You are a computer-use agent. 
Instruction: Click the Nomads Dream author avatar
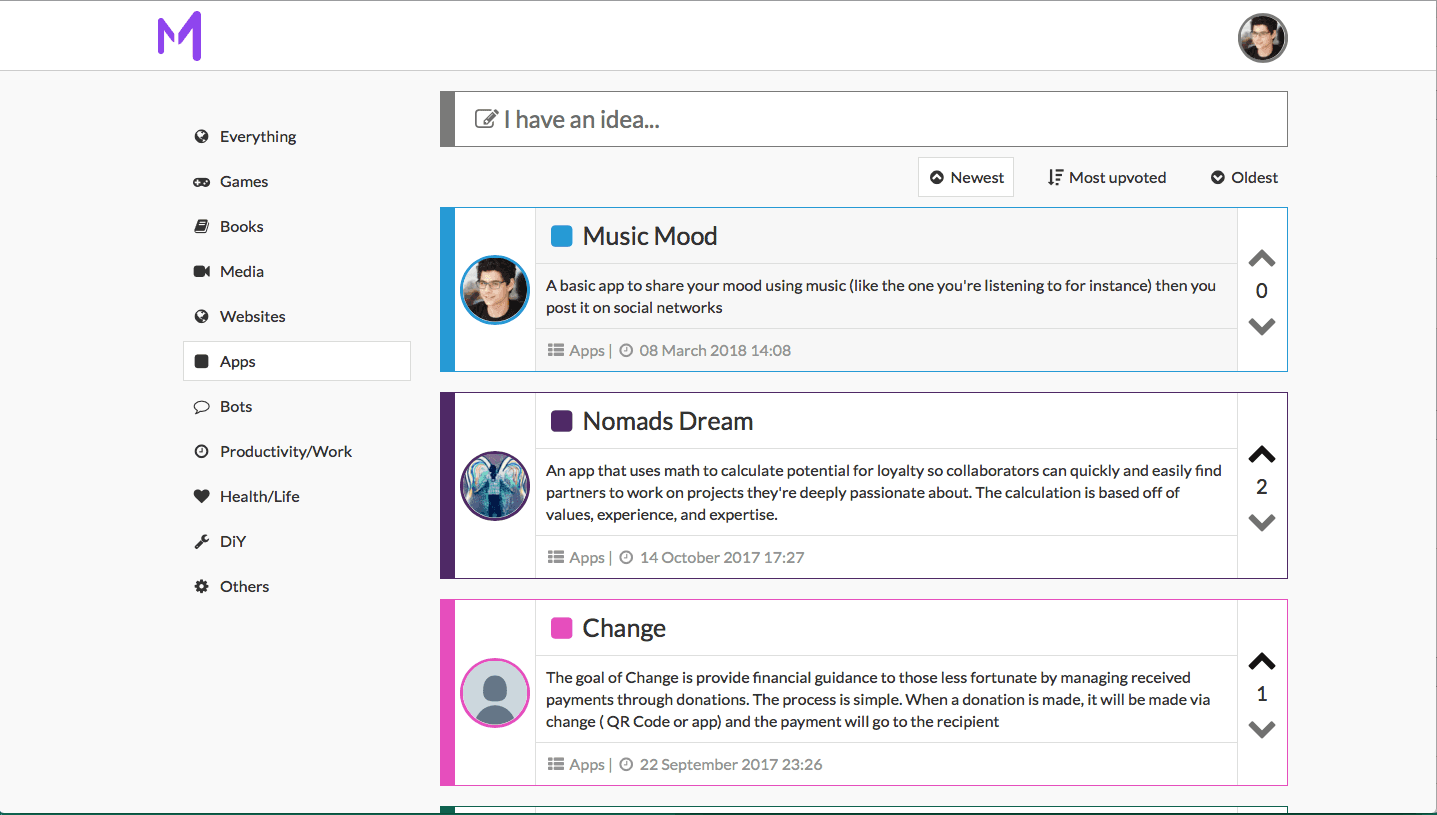tap(495, 486)
